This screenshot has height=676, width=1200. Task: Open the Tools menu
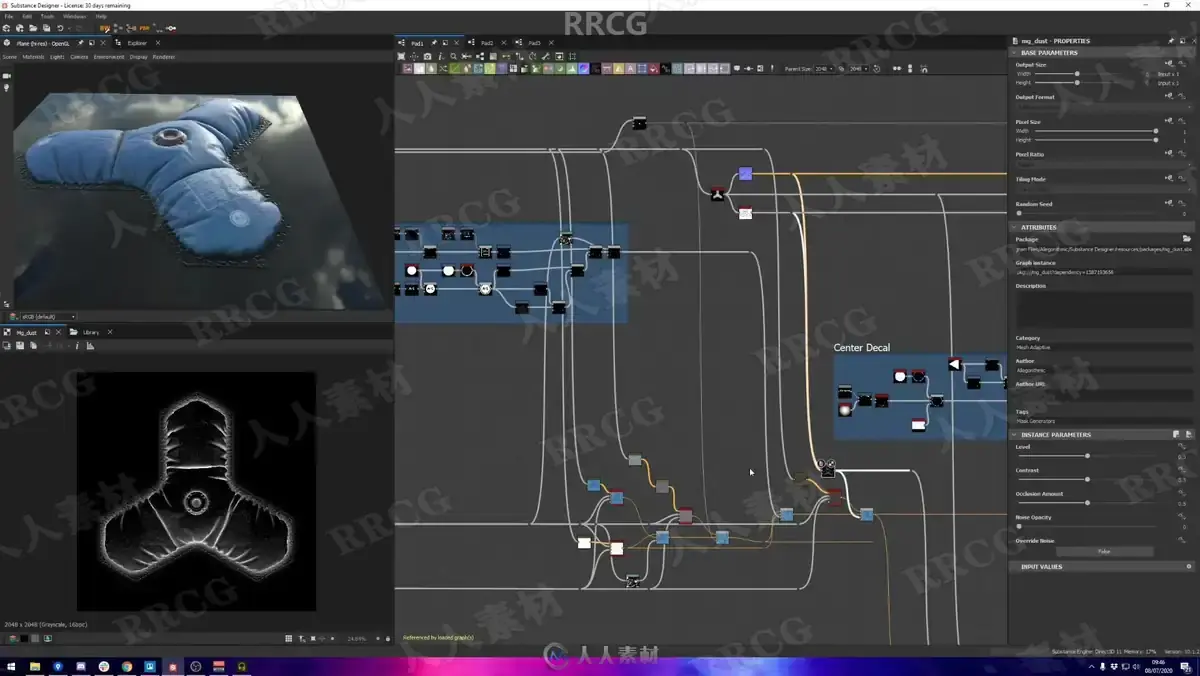click(47, 17)
